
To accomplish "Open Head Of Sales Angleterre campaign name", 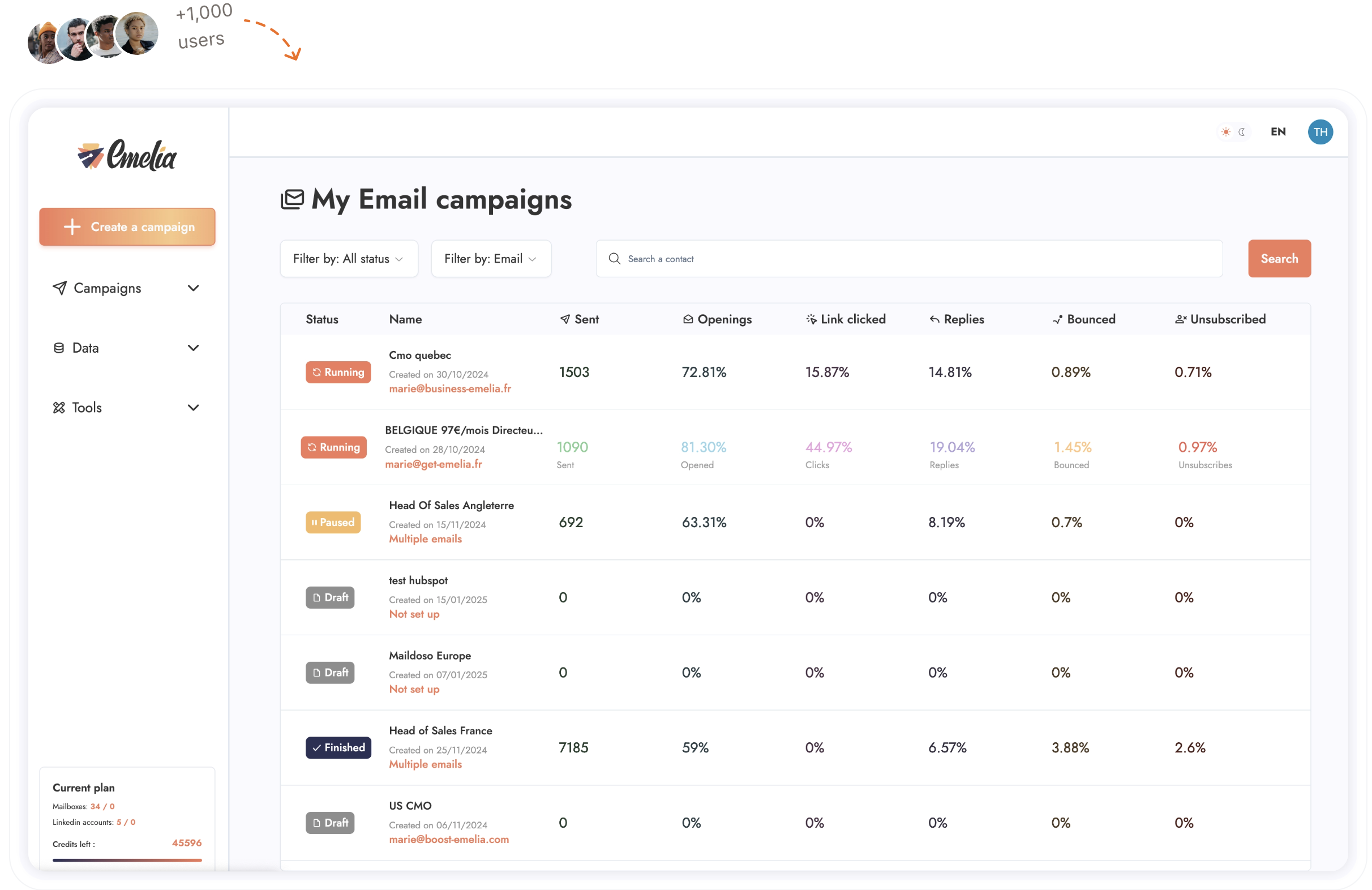I will (x=451, y=506).
